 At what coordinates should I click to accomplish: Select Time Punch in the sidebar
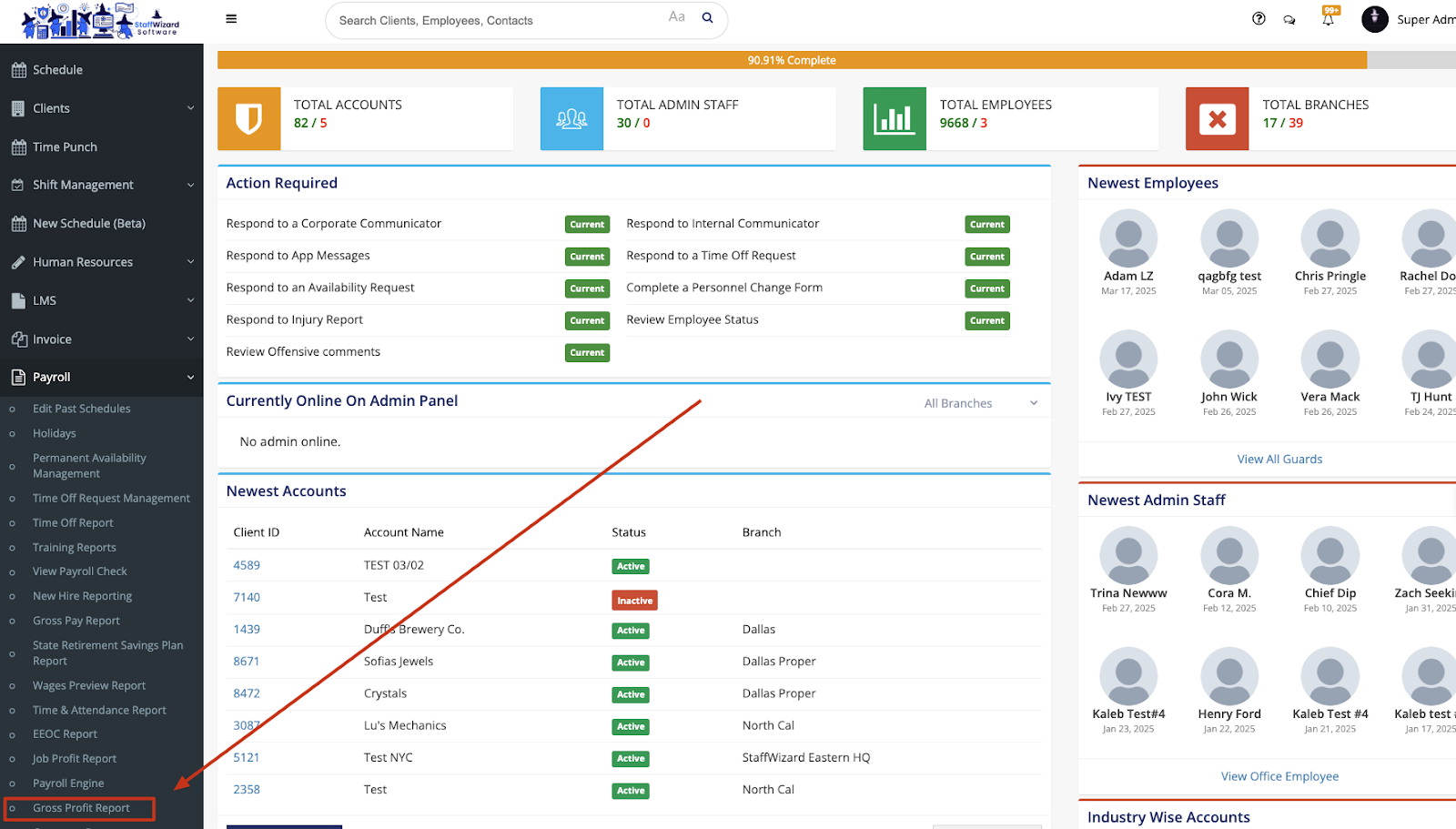tap(65, 147)
